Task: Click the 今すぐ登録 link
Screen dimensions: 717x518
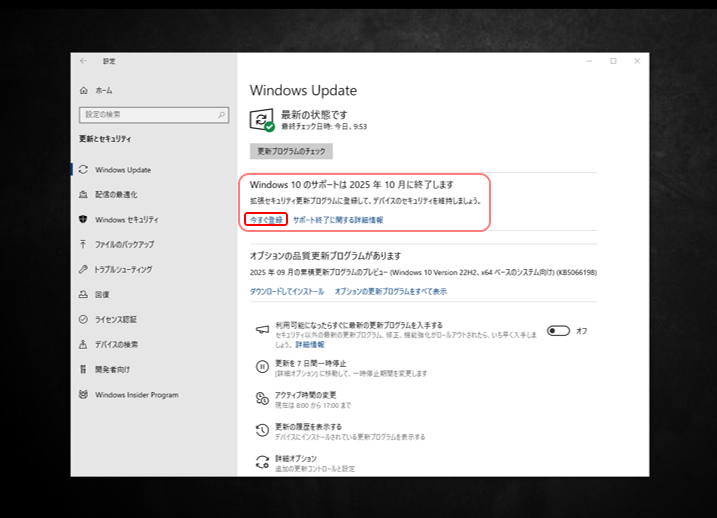Action: [266, 219]
